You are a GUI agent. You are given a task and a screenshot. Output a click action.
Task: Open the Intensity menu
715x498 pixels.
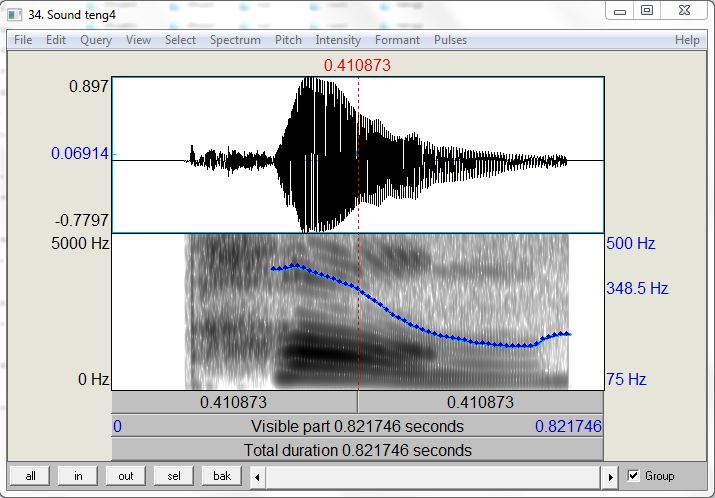coord(338,40)
